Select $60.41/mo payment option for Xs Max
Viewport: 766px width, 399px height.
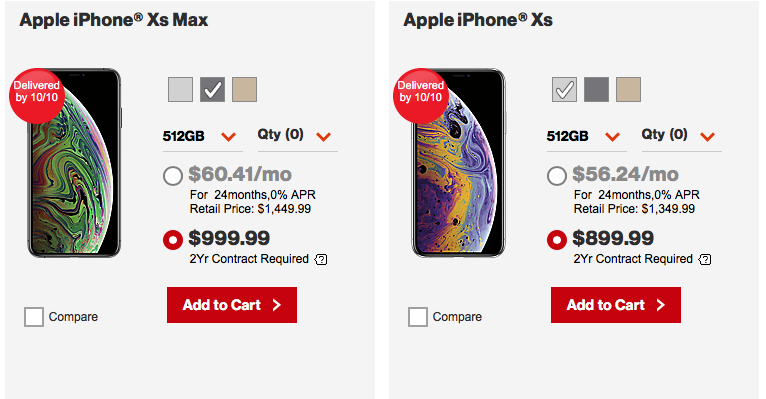point(173,176)
